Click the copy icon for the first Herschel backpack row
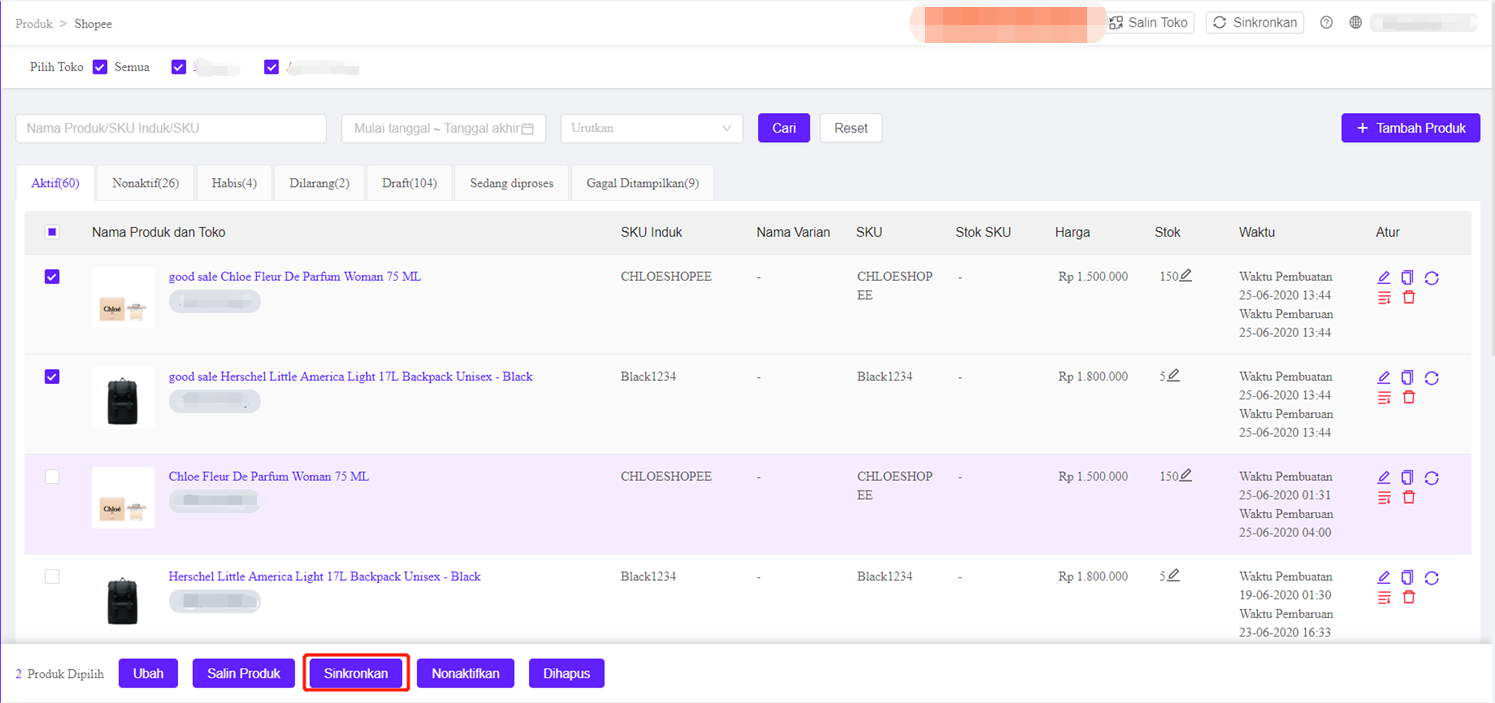Image resolution: width=1495 pixels, height=703 pixels. click(x=1408, y=378)
